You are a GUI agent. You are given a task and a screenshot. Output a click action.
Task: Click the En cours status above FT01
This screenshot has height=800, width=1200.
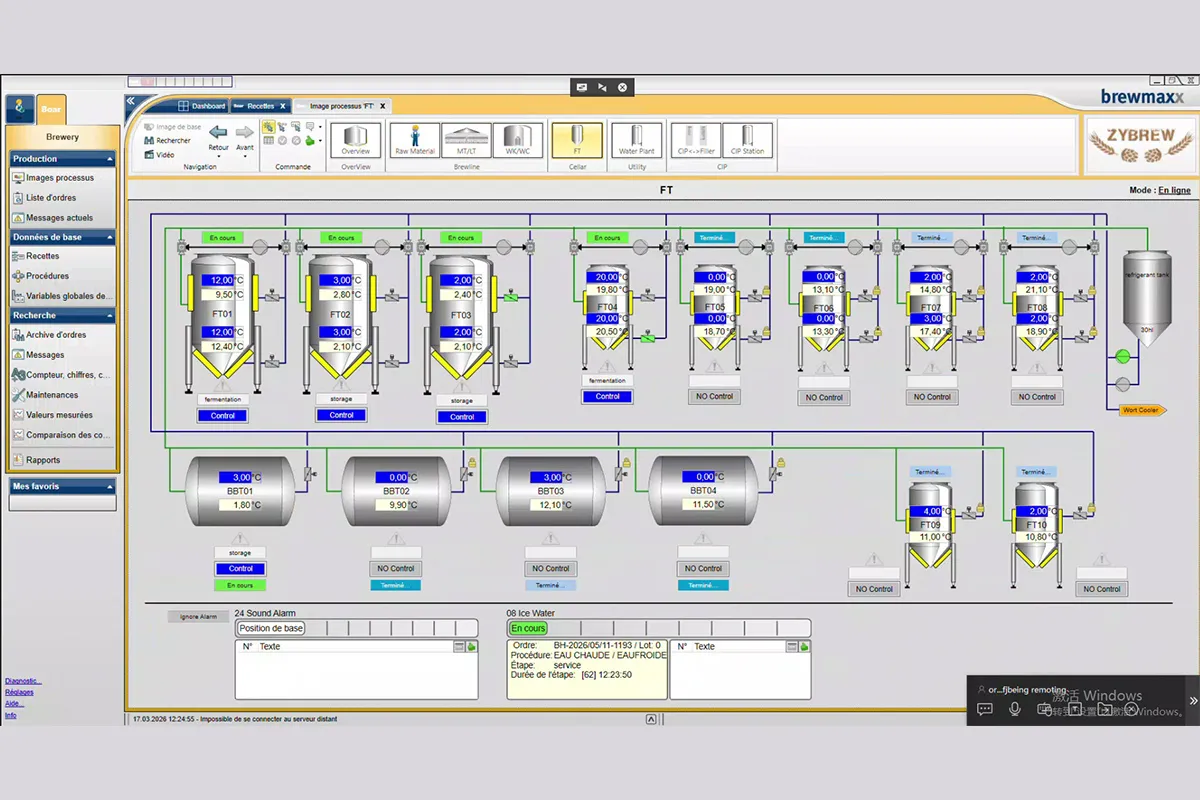click(x=222, y=238)
